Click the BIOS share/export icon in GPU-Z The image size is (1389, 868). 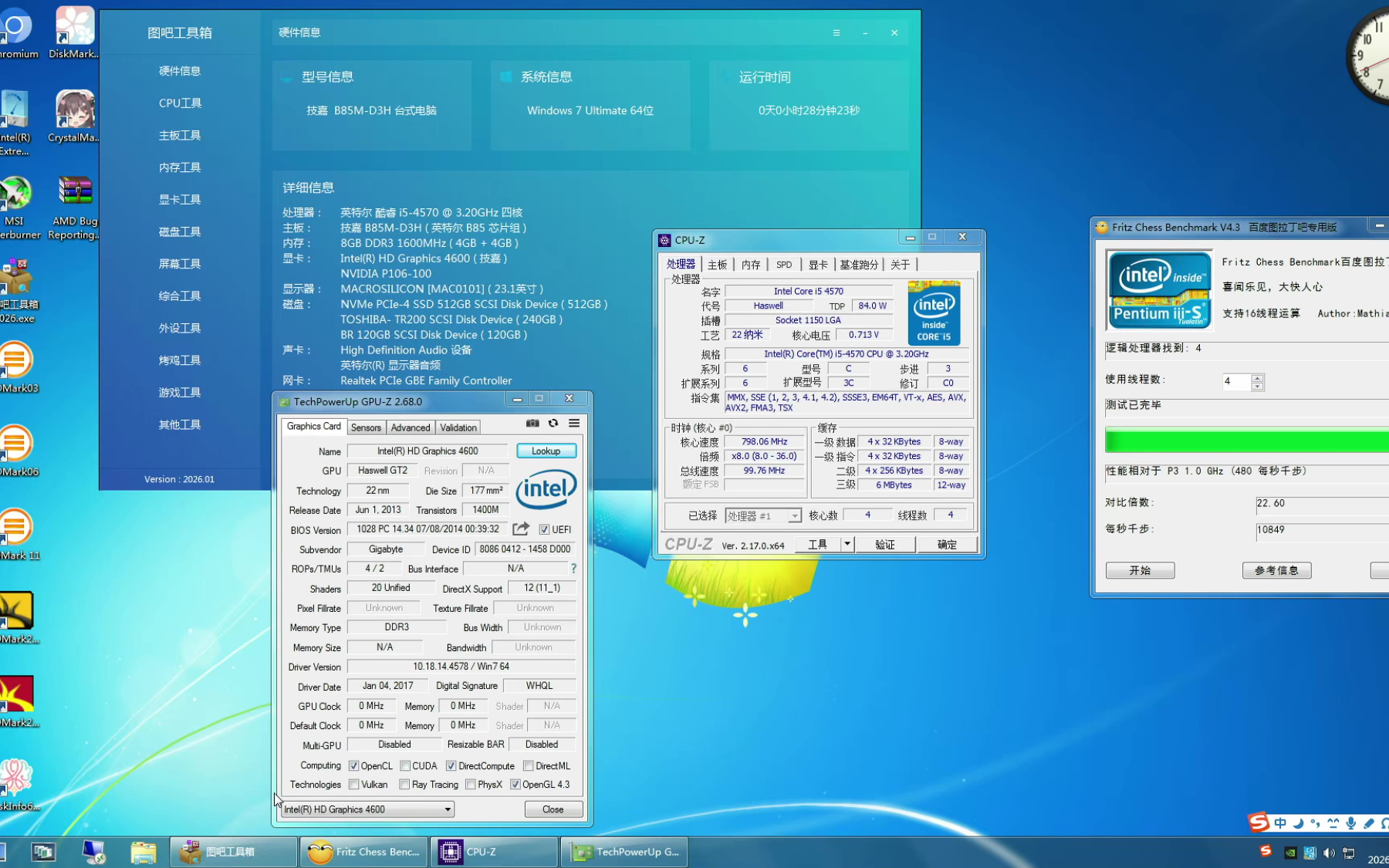pos(521,529)
